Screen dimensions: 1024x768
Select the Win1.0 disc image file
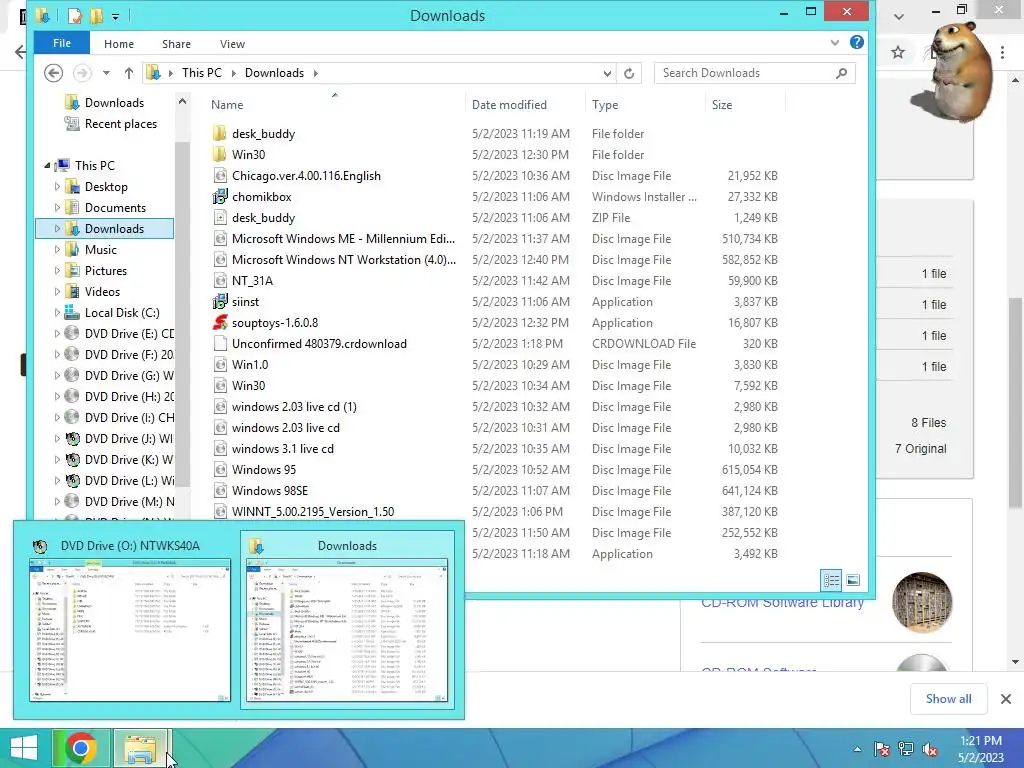pos(250,364)
